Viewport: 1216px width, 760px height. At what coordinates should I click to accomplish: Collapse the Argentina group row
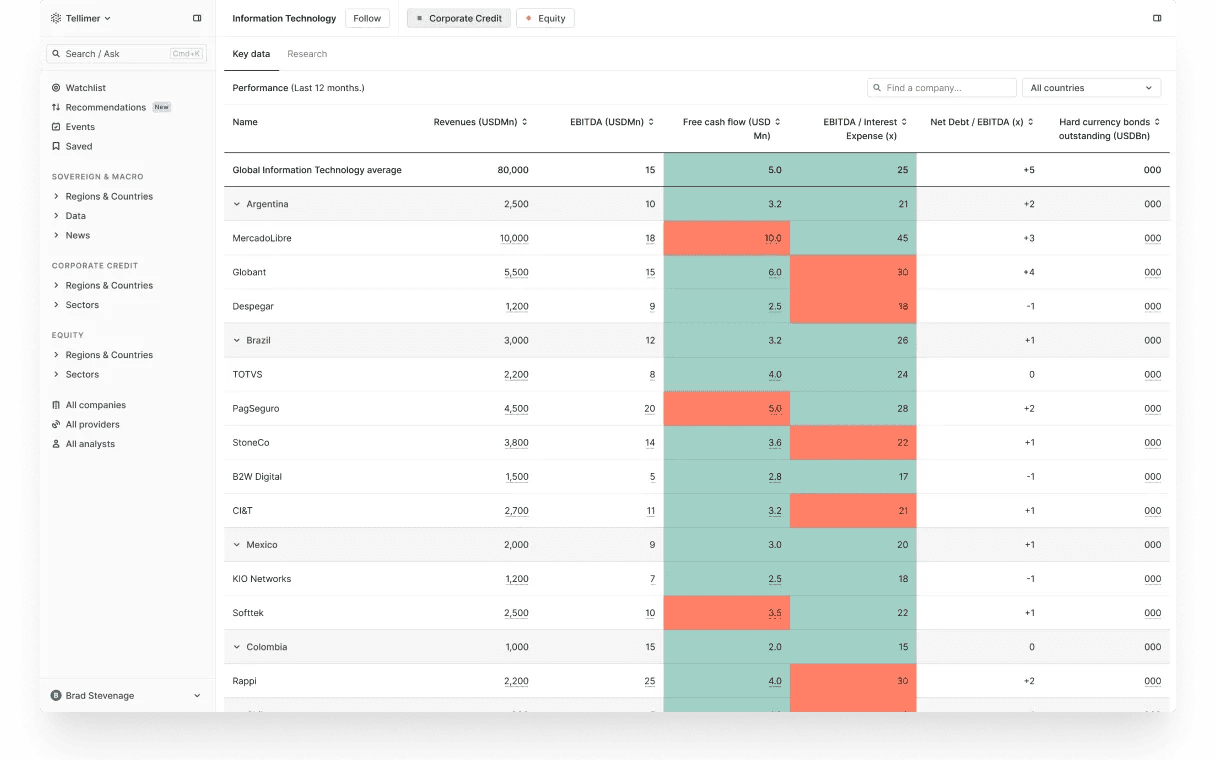coord(237,204)
